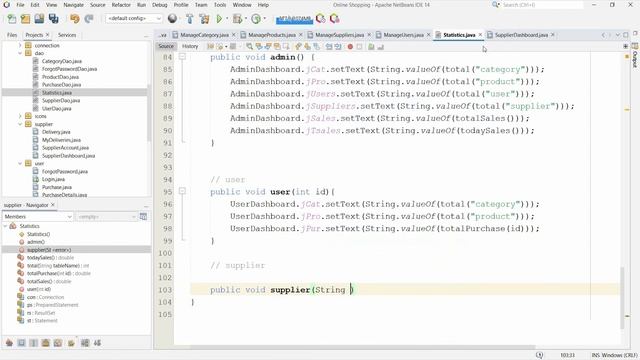Click the Debug Project toolbar icon

point(237,19)
